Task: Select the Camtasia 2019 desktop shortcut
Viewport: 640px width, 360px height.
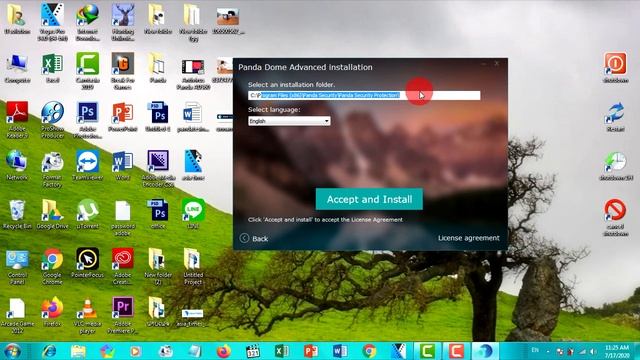Action: (x=87, y=71)
